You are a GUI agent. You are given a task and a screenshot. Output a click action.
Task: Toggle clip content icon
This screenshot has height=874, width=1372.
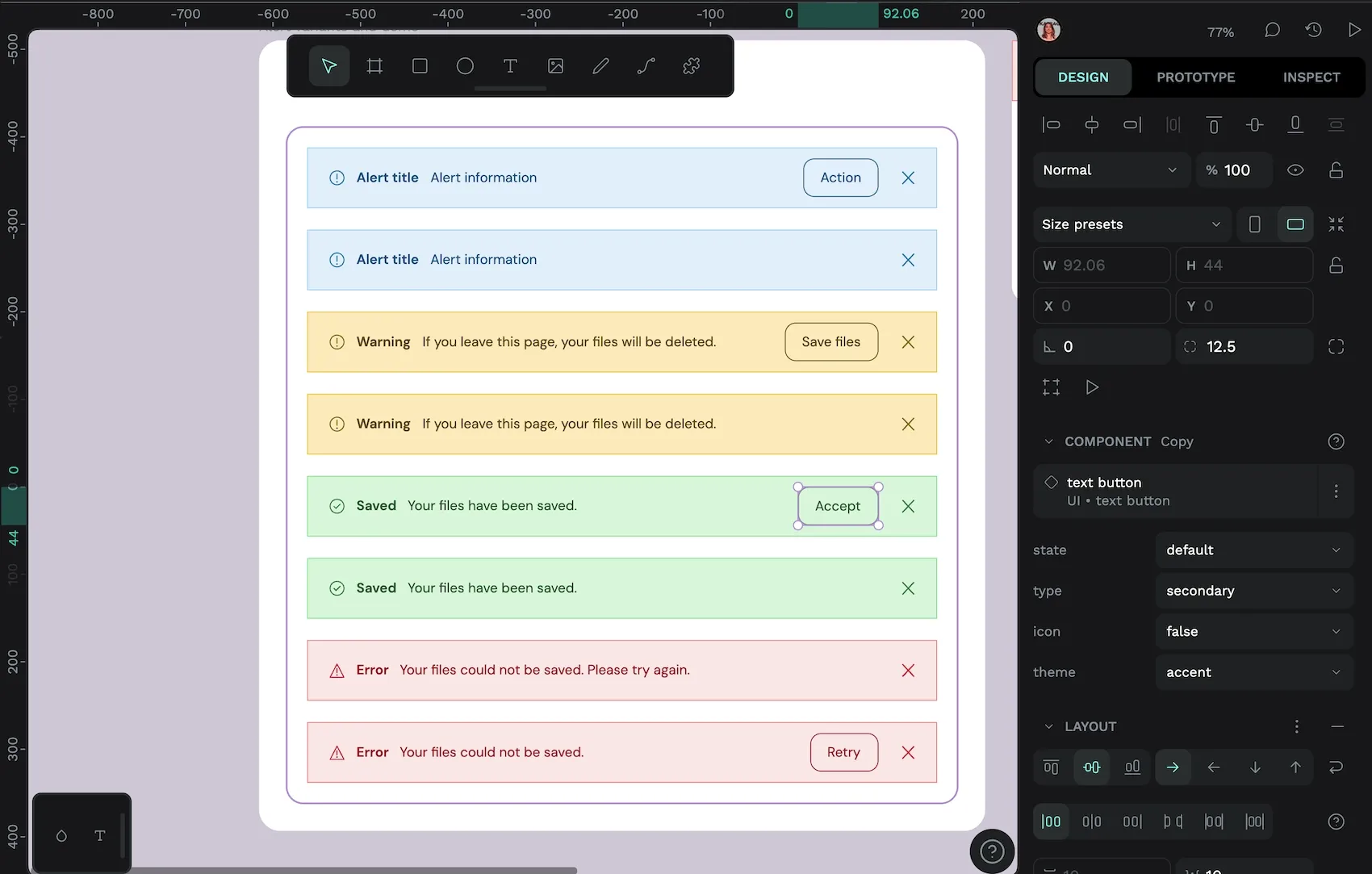coord(1051,387)
